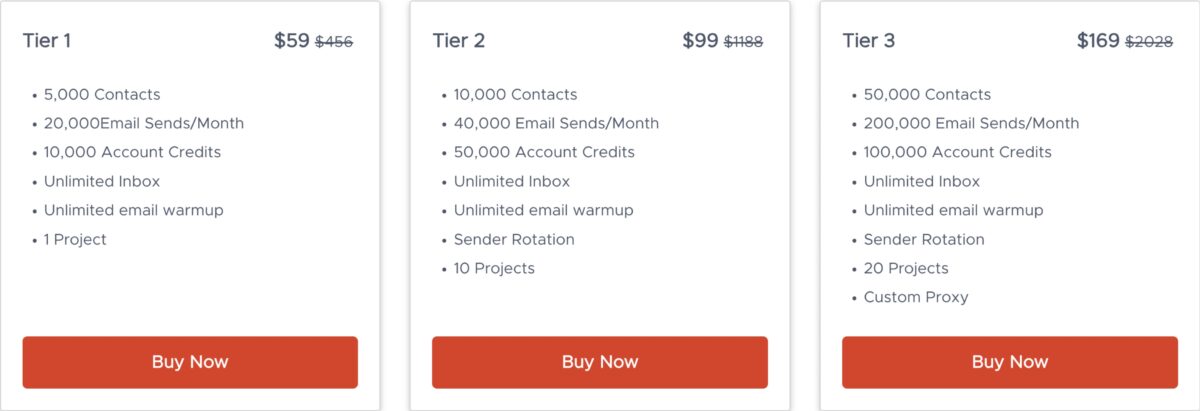Click the 20 Projects feature line
Image resolution: width=1200 pixels, height=411 pixels.
[906, 269]
